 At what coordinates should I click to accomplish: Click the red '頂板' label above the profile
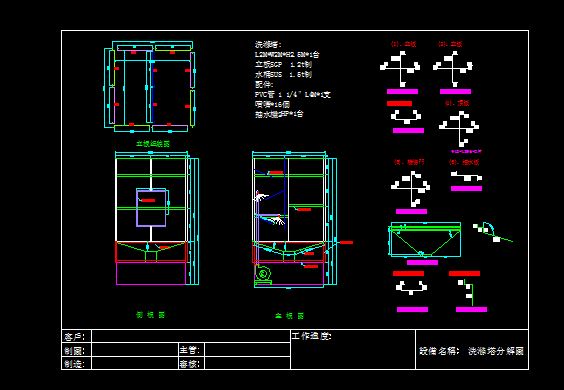[x=458, y=103]
